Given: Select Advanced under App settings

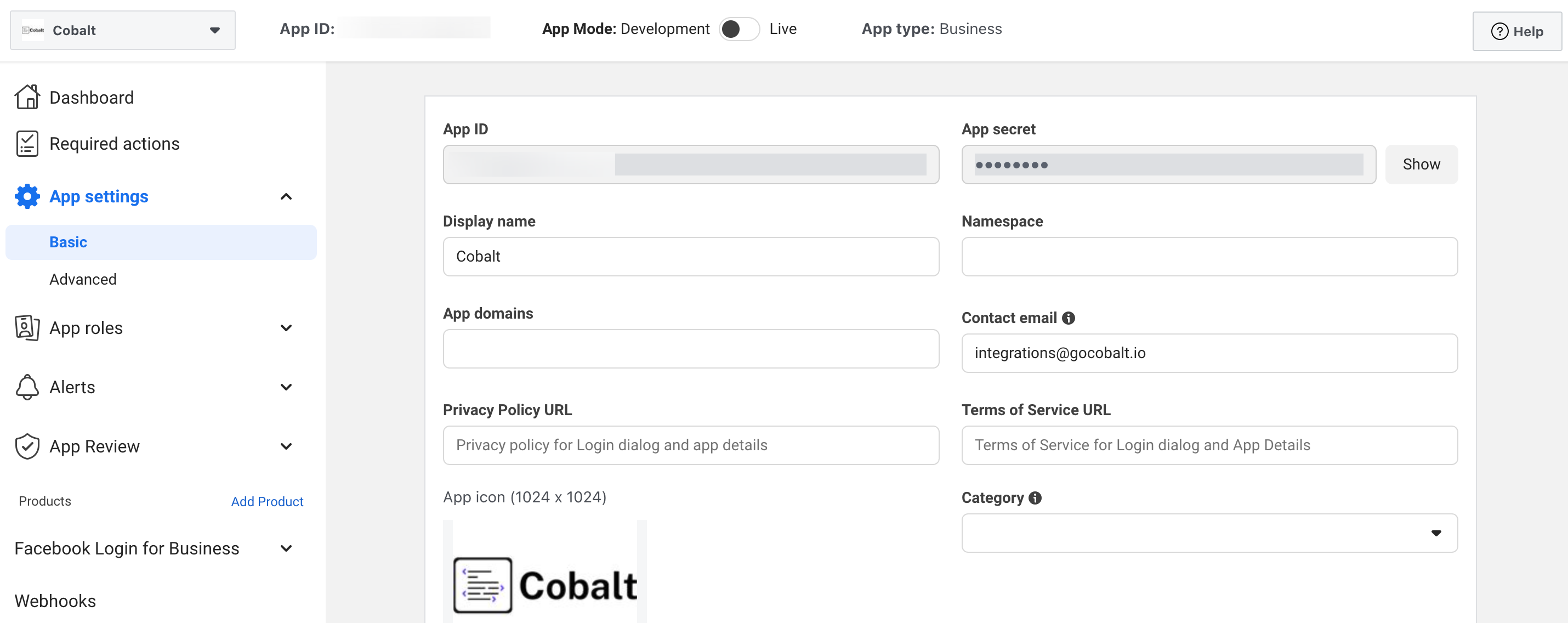Looking at the screenshot, I should 83,279.
